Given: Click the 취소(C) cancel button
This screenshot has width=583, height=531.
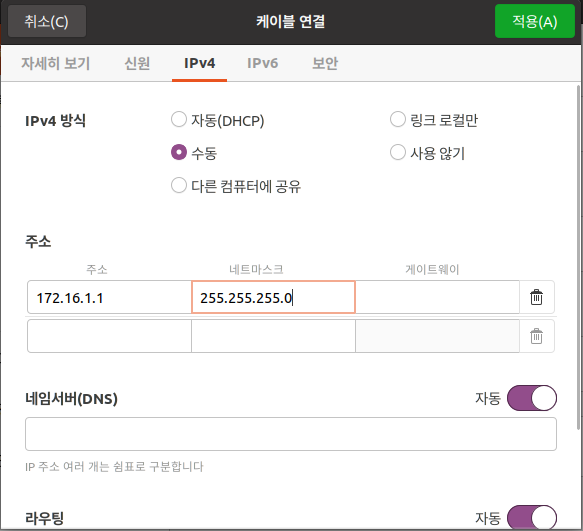Looking at the screenshot, I should pos(47,21).
